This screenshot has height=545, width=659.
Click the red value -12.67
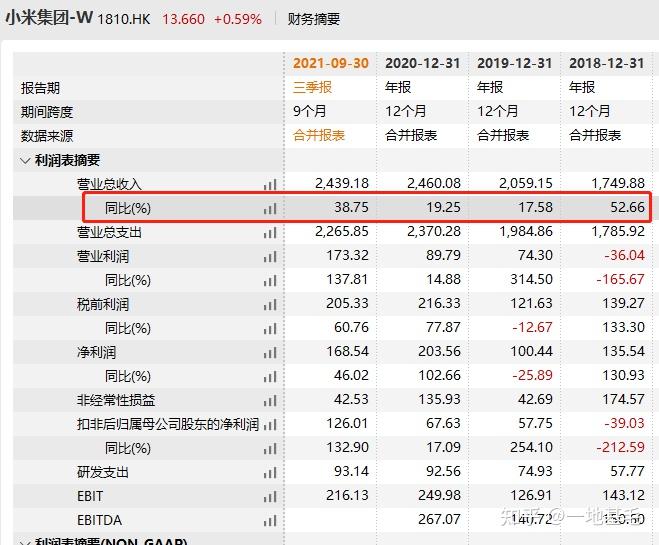[x=532, y=327]
